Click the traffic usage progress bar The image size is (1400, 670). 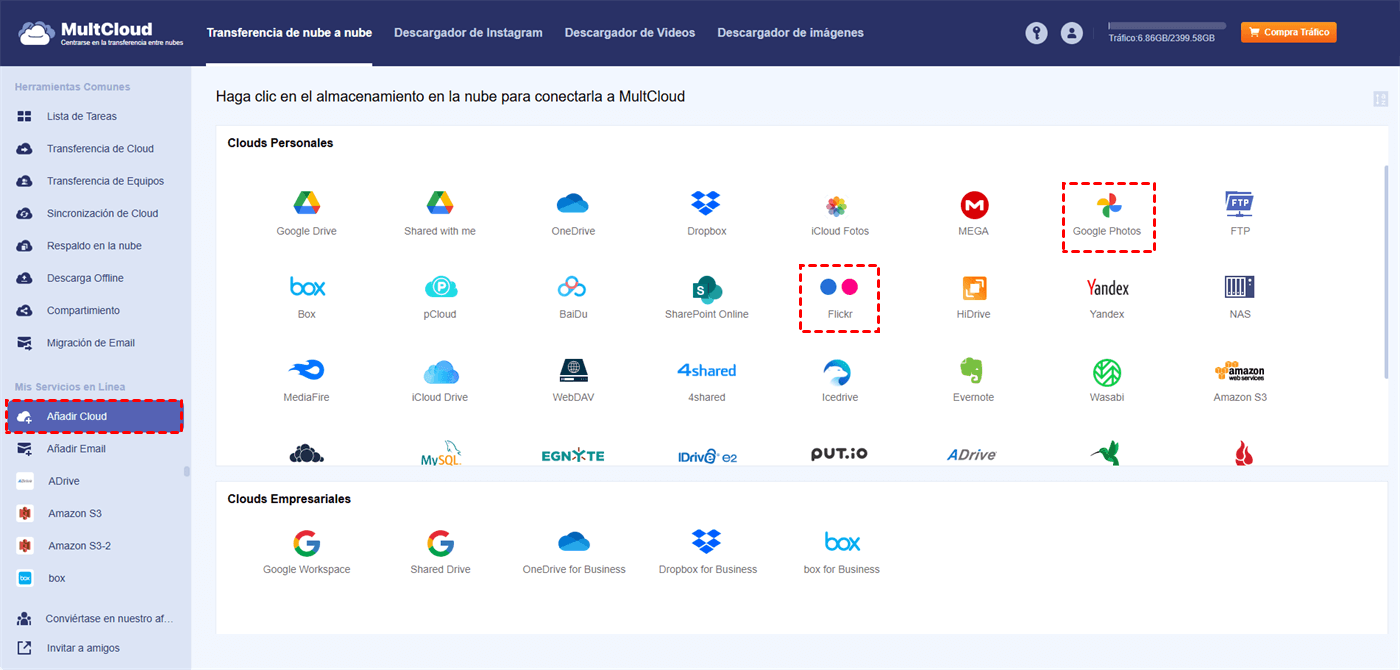point(1167,26)
